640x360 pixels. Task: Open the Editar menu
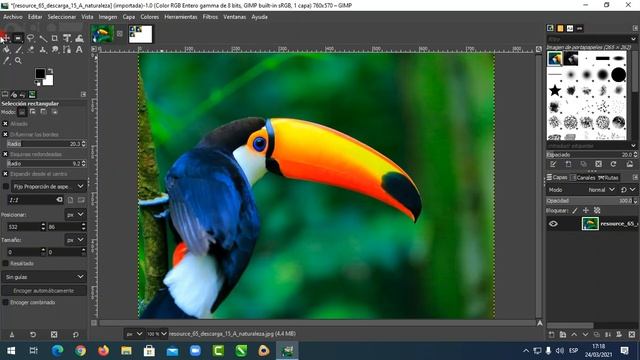coord(35,17)
